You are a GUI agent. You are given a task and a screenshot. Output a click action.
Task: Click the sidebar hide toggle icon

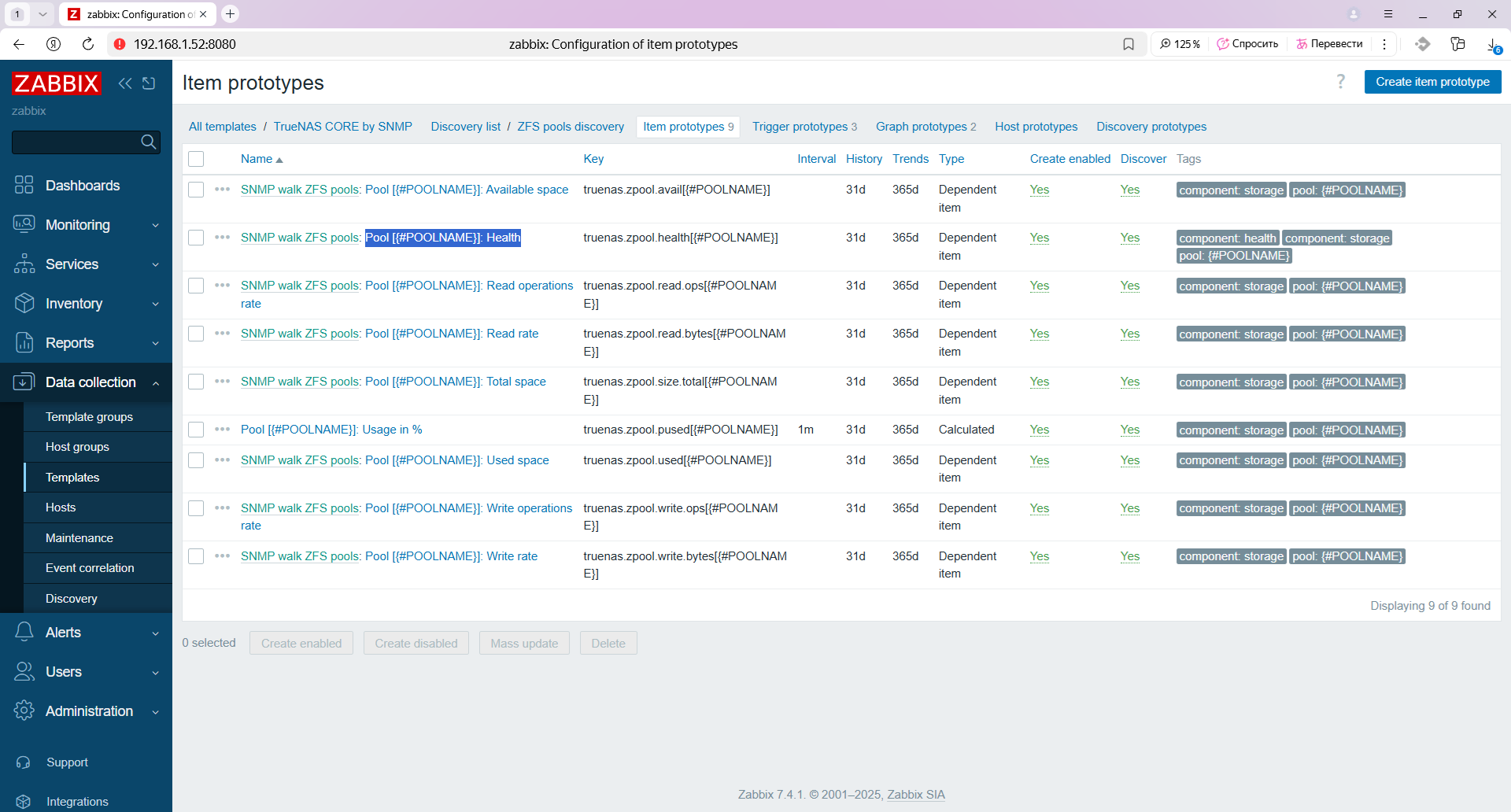149,83
